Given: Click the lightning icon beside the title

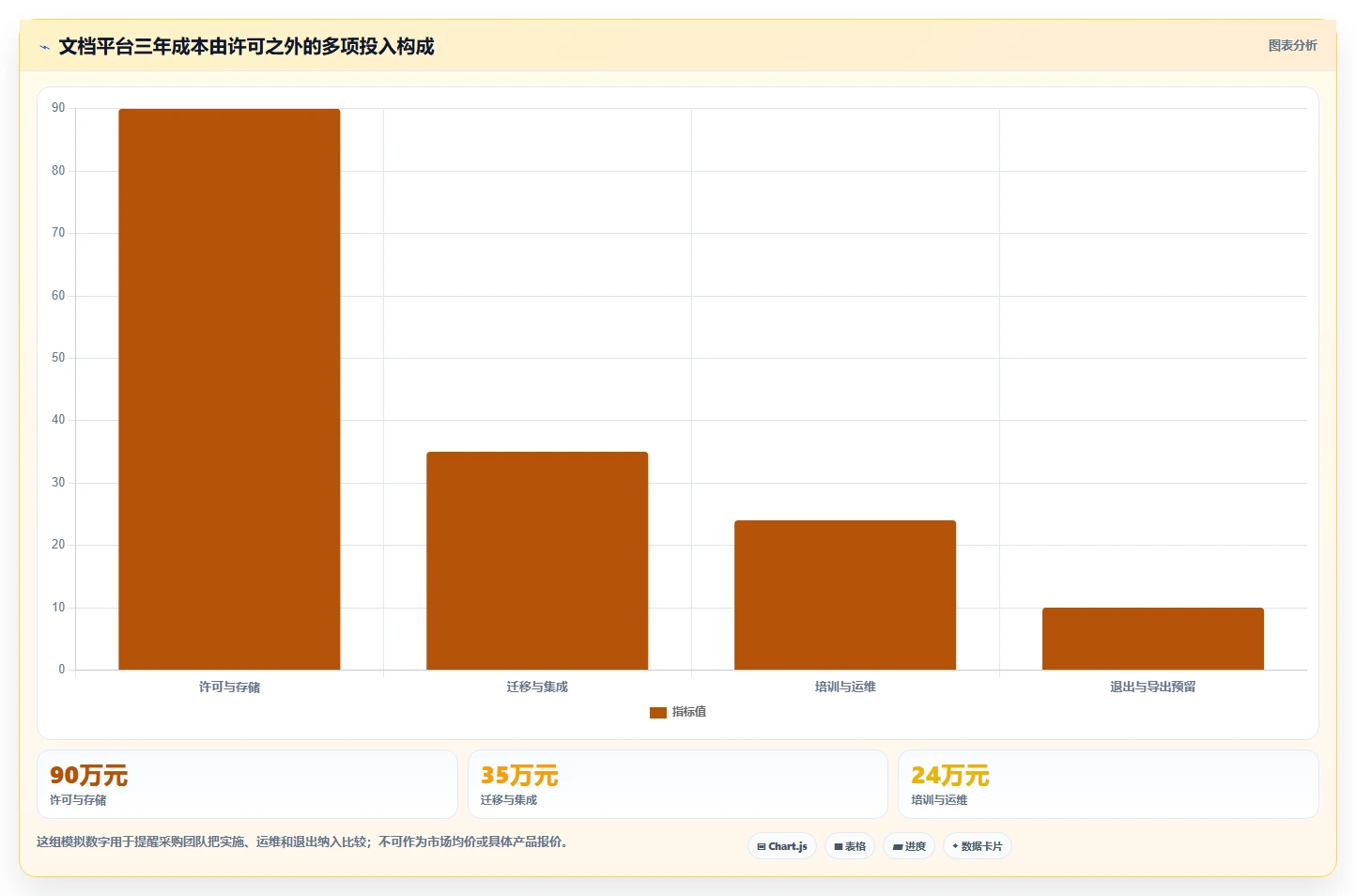Looking at the screenshot, I should pyautogui.click(x=44, y=47).
